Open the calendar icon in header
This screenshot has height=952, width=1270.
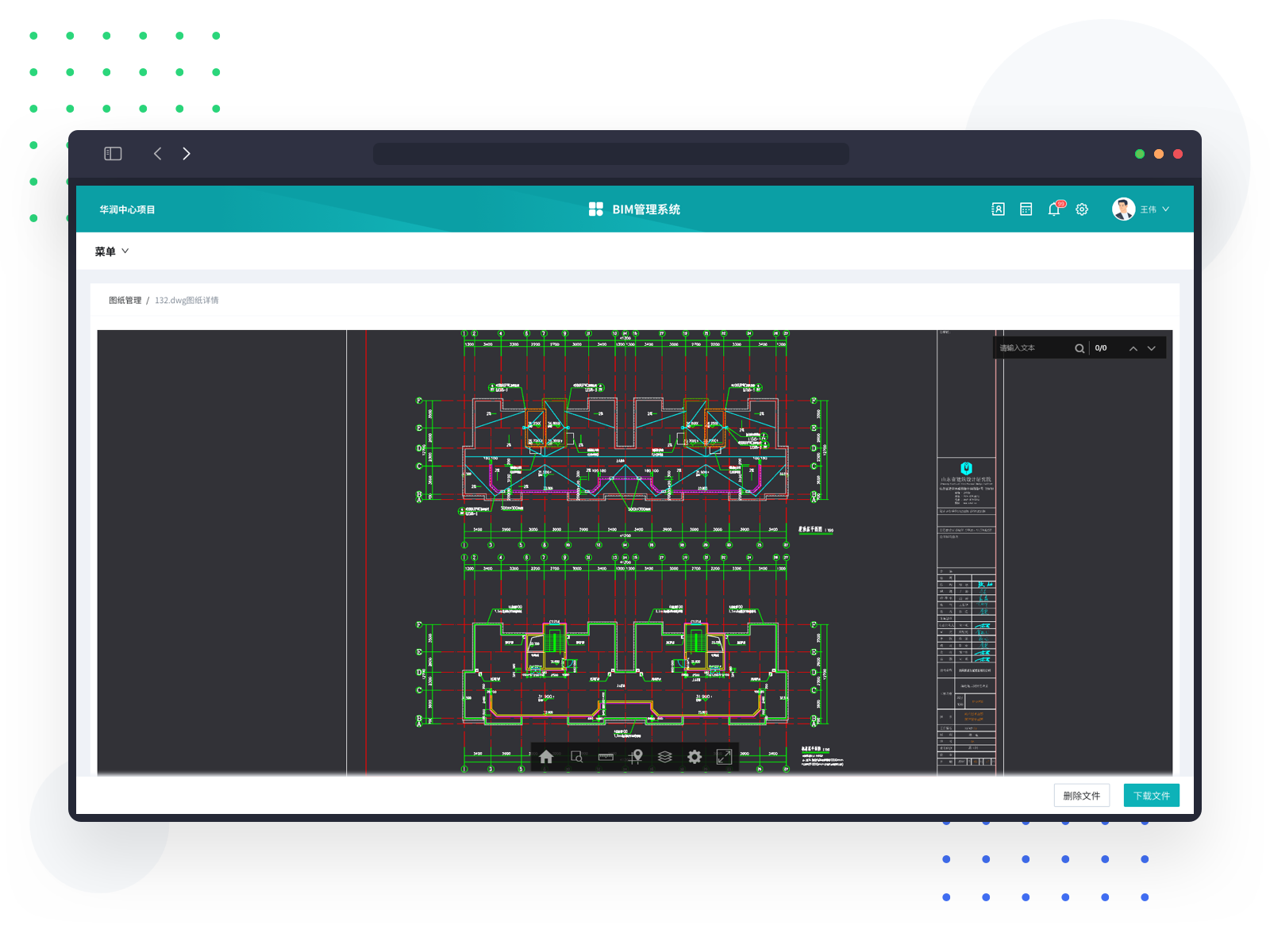[x=1026, y=209]
